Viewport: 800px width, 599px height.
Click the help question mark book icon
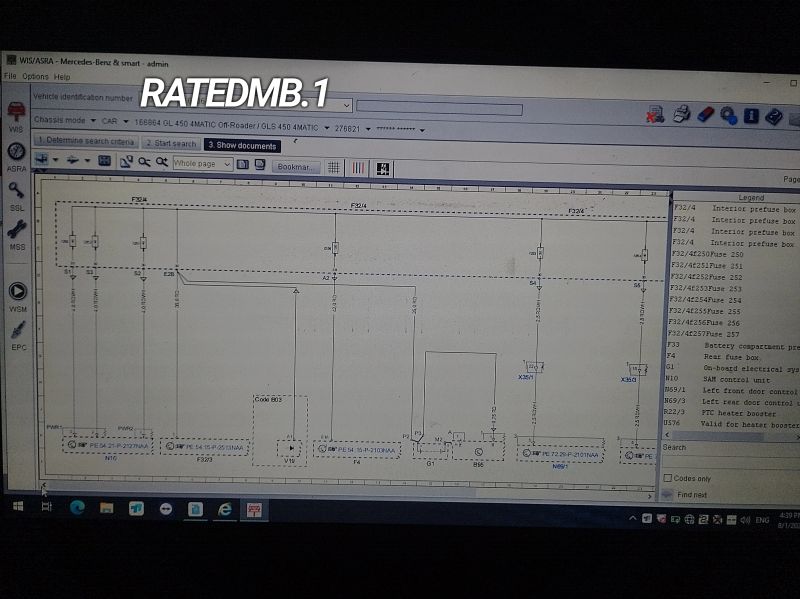pyautogui.click(x=773, y=117)
